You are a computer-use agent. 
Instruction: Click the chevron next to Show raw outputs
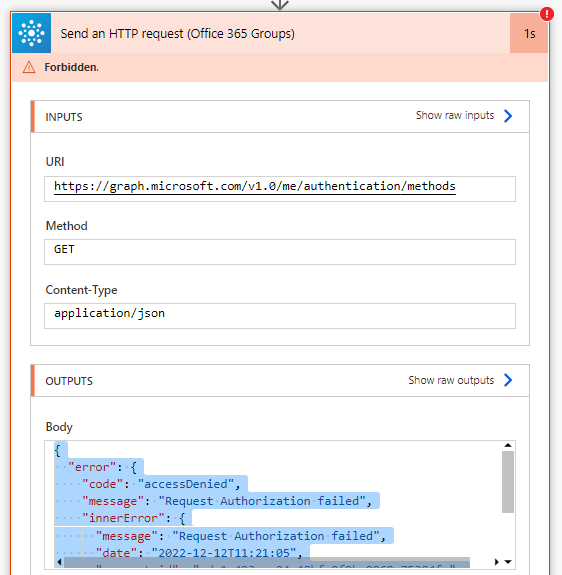[508, 380]
